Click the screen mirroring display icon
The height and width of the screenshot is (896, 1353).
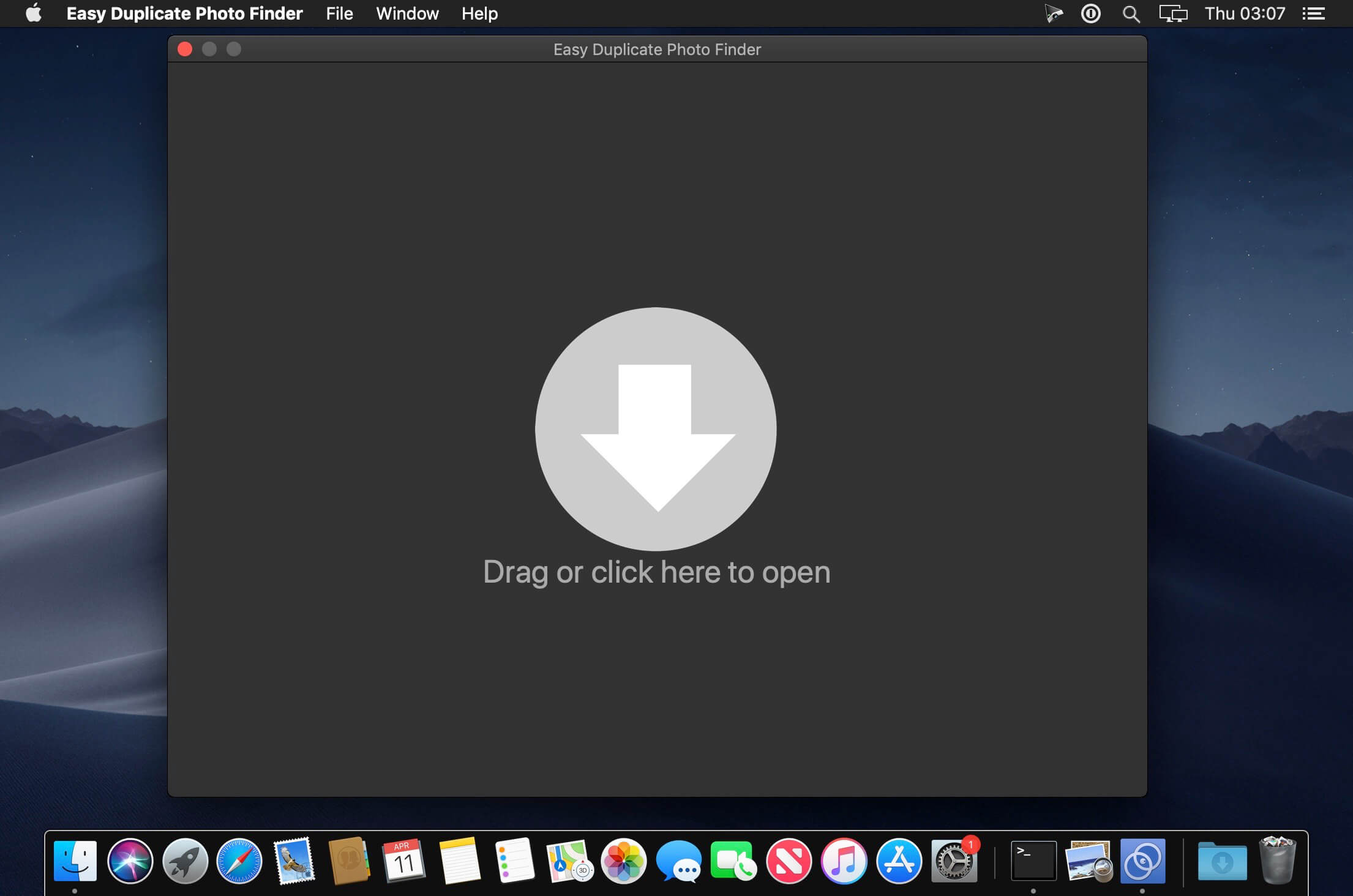pos(1172,13)
